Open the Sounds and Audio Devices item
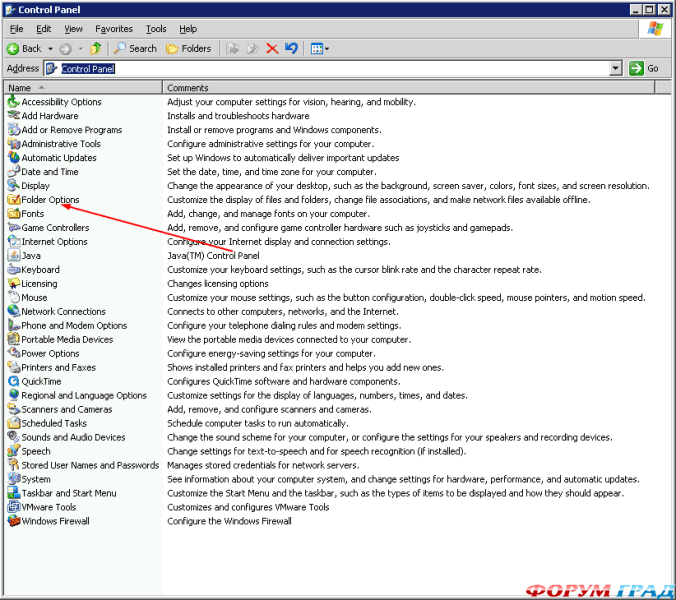This screenshot has width=676, height=600. [73, 437]
